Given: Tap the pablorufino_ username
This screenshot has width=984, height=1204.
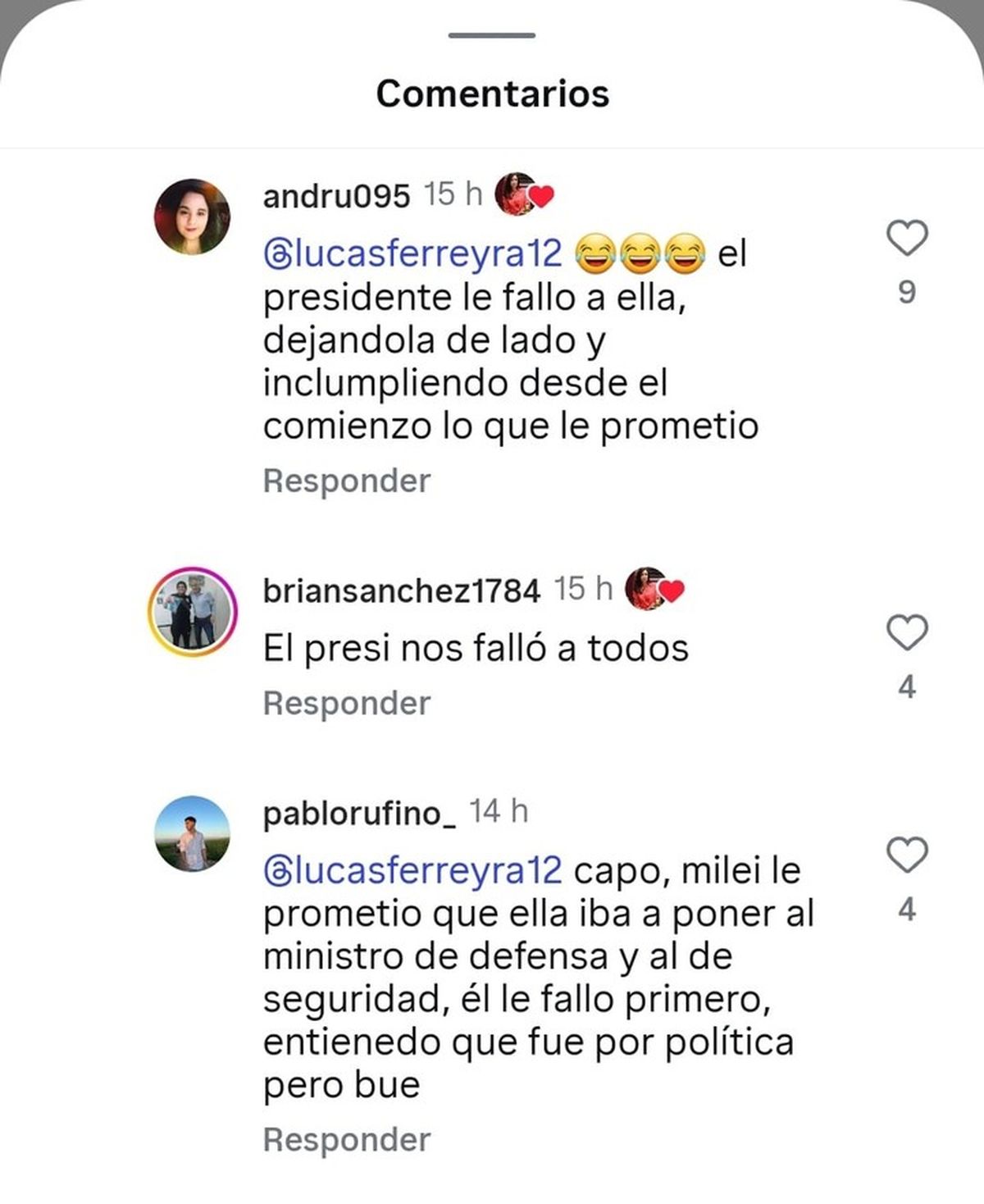Looking at the screenshot, I should pos(359,814).
